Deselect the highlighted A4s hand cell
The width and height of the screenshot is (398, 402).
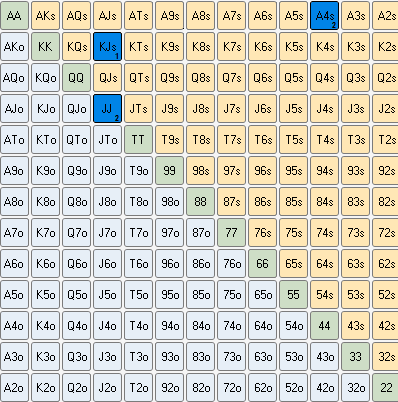coord(324,15)
